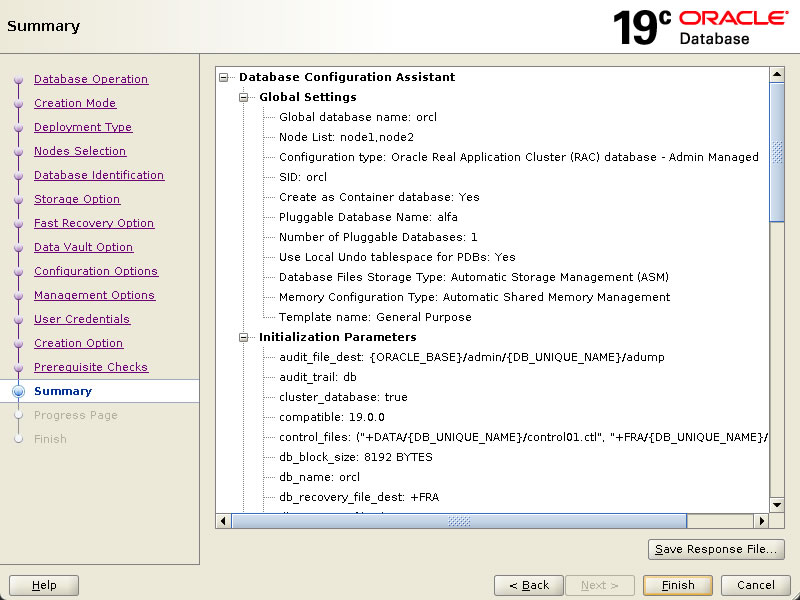Jump to the Nodes Selection step
This screenshot has width=800, height=600.
tap(80, 151)
